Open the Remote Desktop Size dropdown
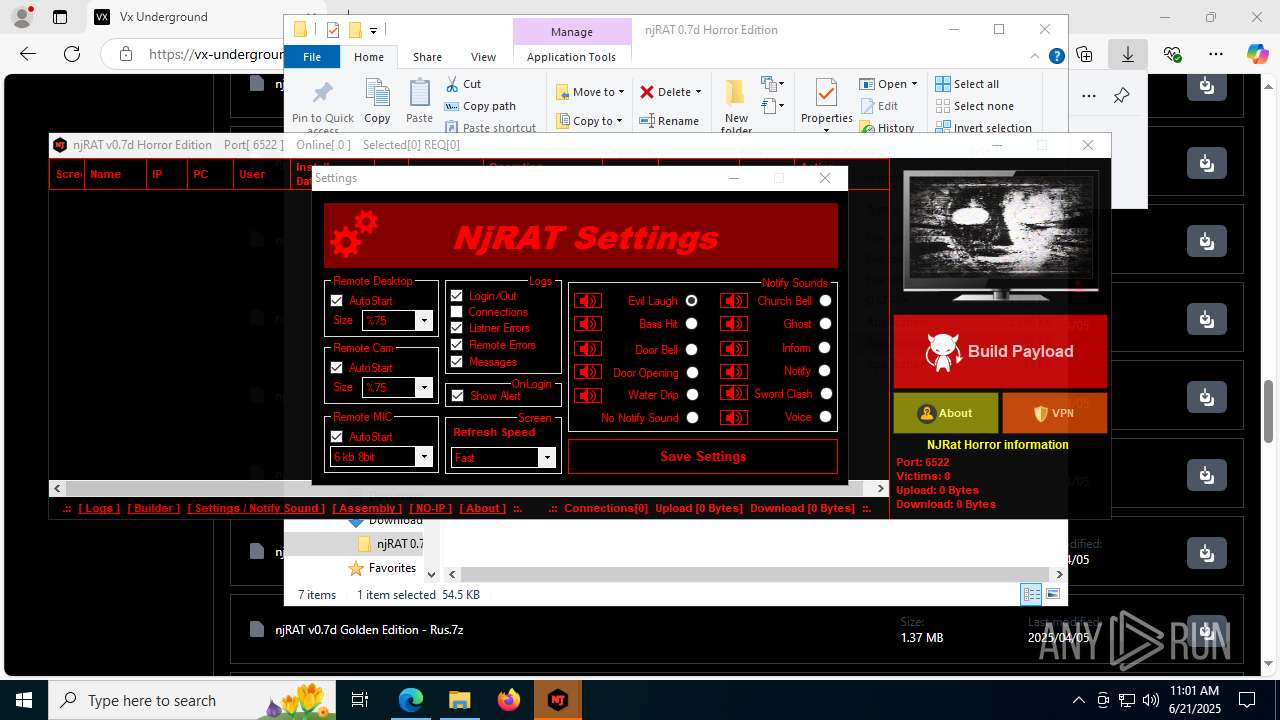The width and height of the screenshot is (1280, 720). (424, 321)
